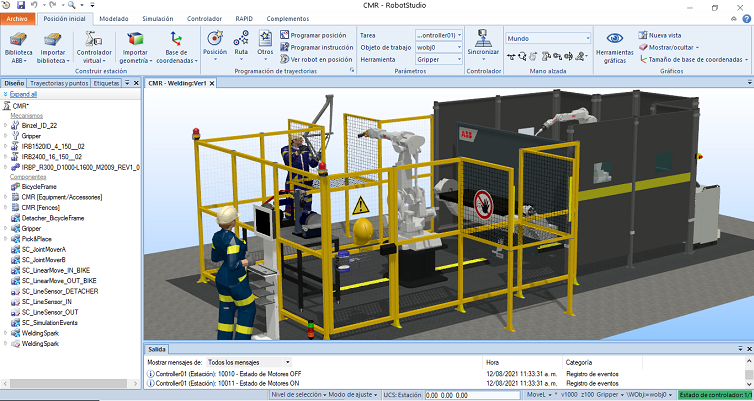This screenshot has width=754, height=401.
Task: Redo the last undone action
Action: point(53,5)
